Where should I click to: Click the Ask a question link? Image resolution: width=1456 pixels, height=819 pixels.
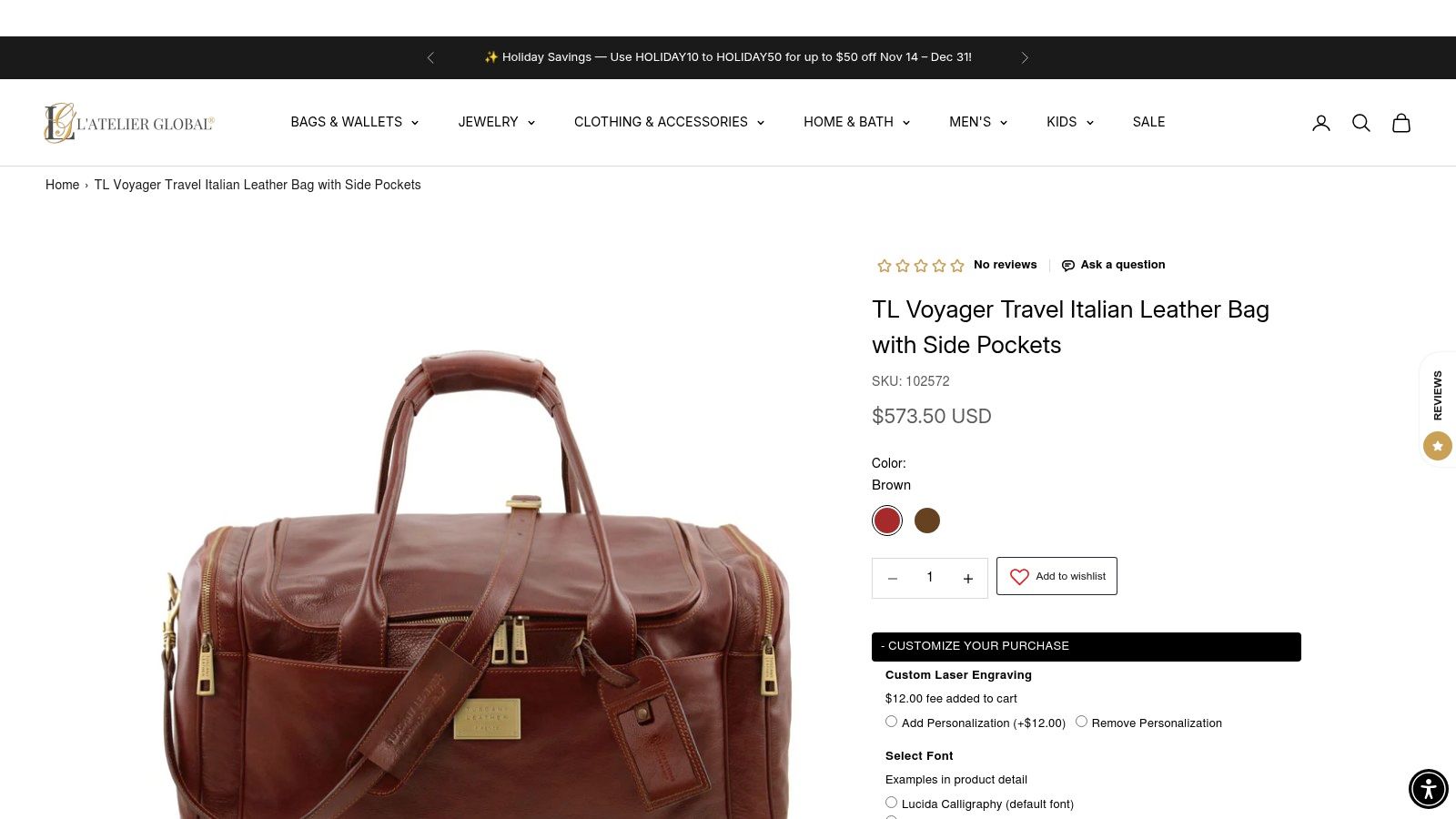point(1113,265)
